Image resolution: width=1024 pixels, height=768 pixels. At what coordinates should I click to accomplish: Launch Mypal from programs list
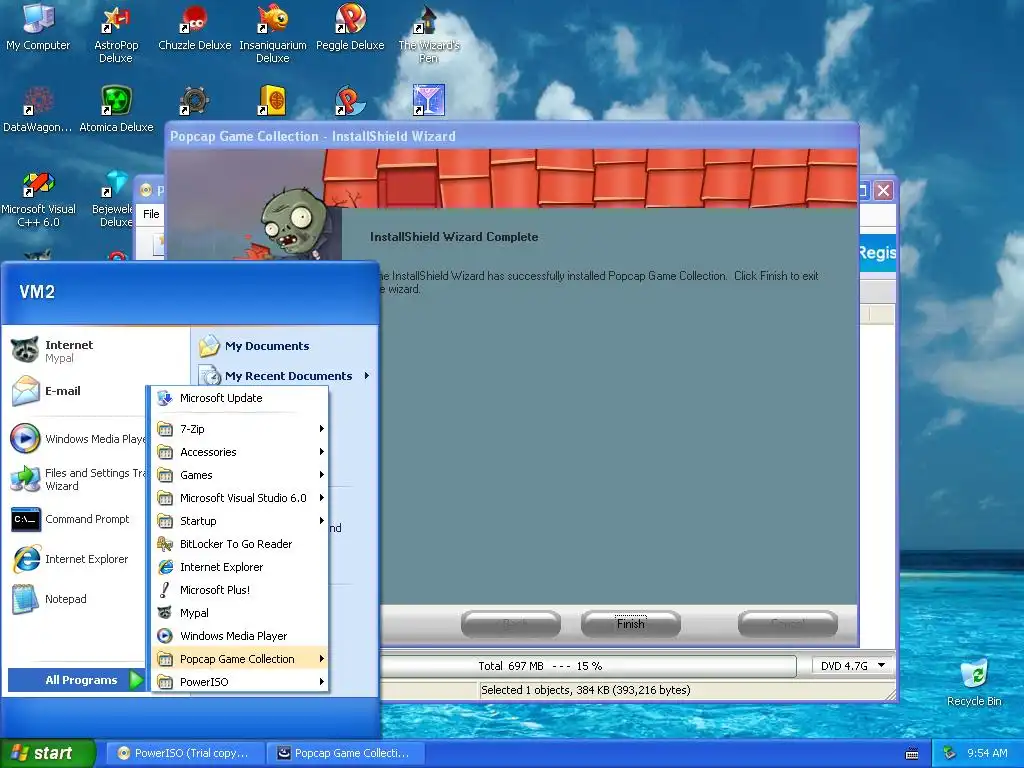(x=240, y=613)
